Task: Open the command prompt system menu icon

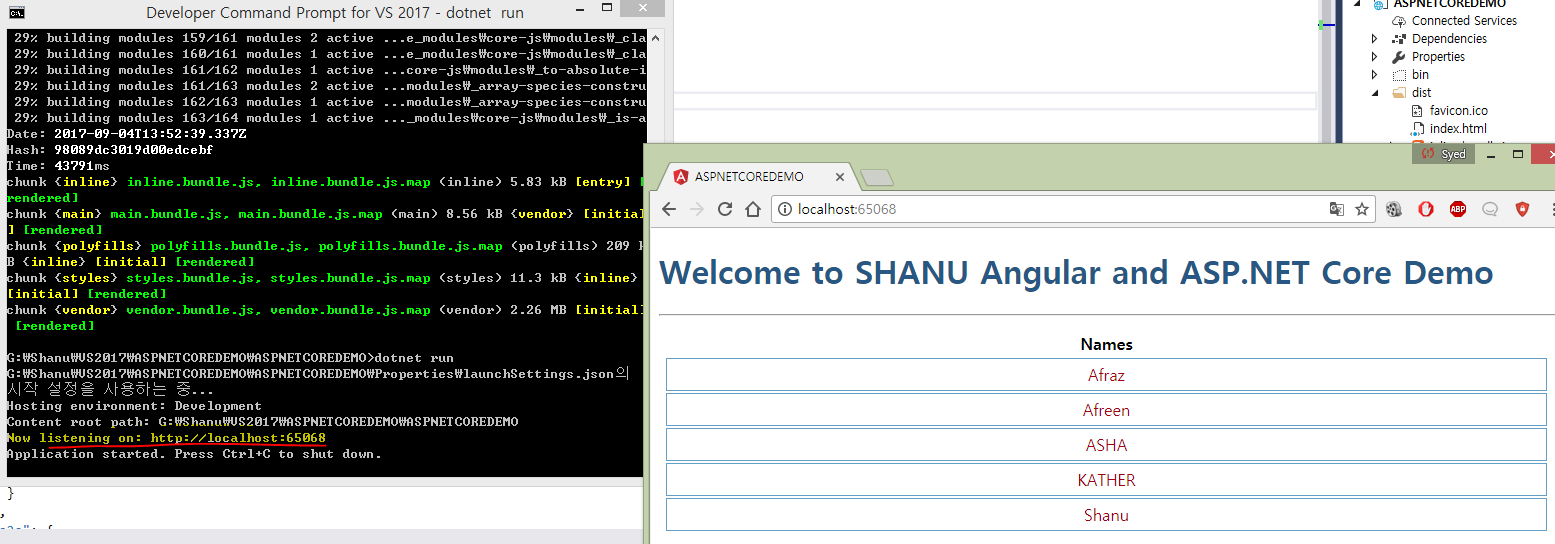Action: click(x=18, y=13)
